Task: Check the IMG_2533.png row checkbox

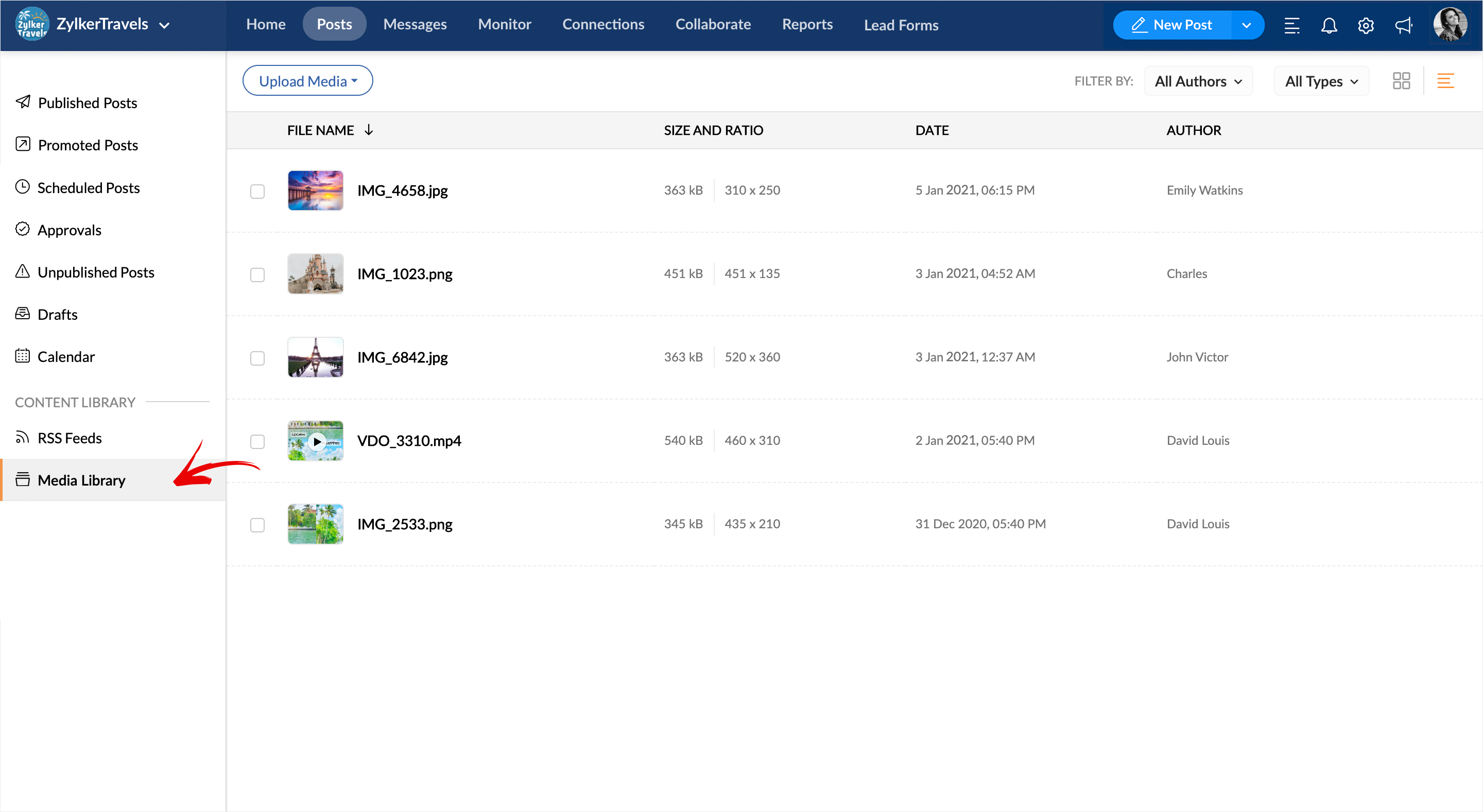Action: point(257,525)
